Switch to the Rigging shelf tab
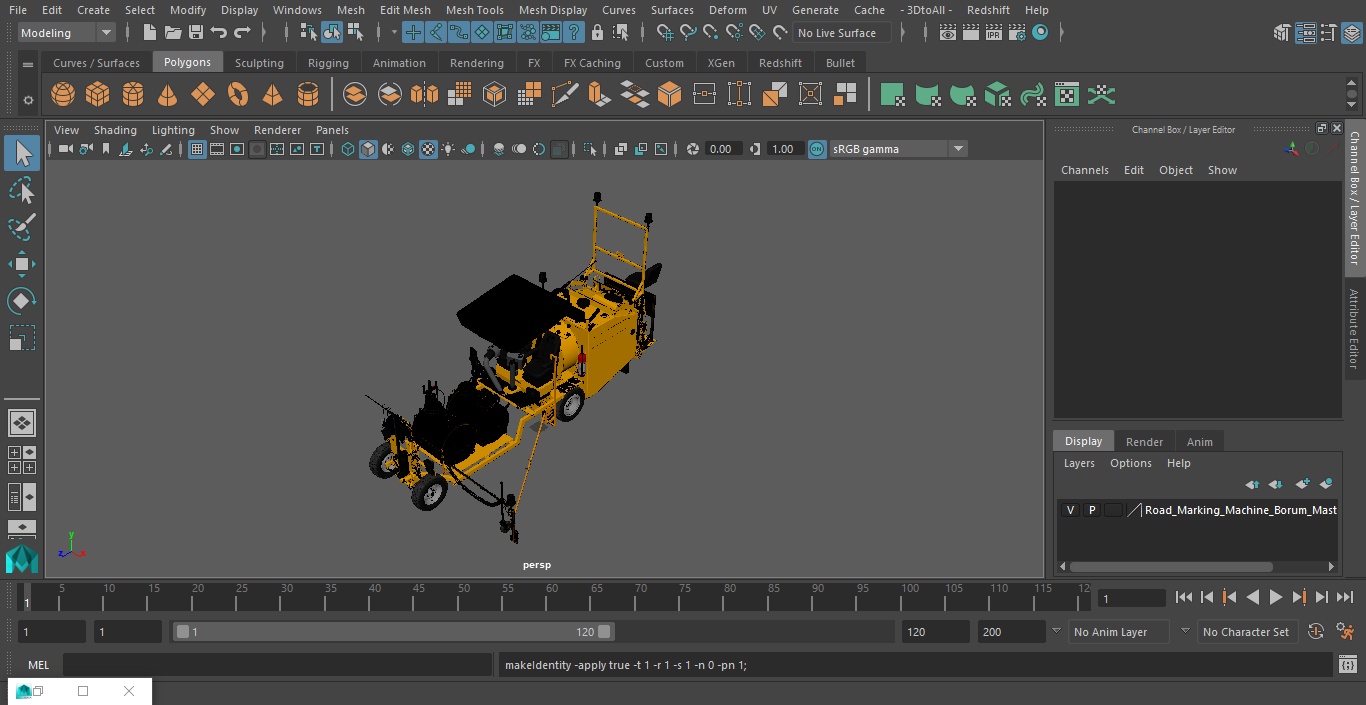The height and width of the screenshot is (705, 1366). [328, 63]
